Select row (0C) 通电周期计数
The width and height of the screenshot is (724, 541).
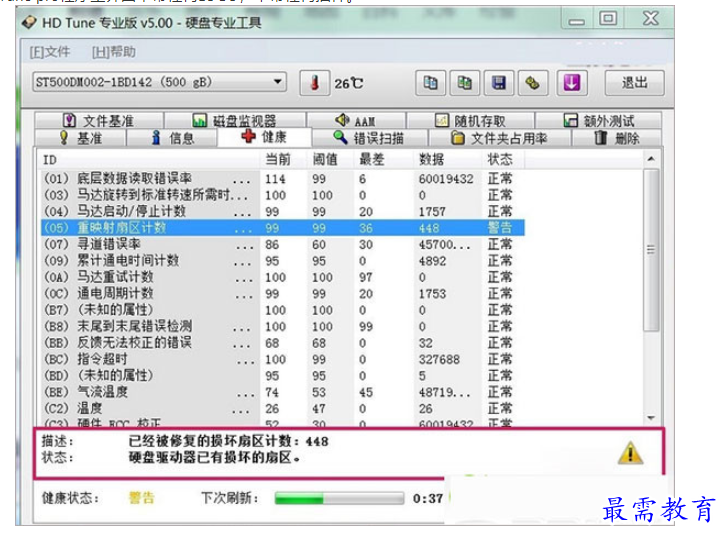click(283, 294)
